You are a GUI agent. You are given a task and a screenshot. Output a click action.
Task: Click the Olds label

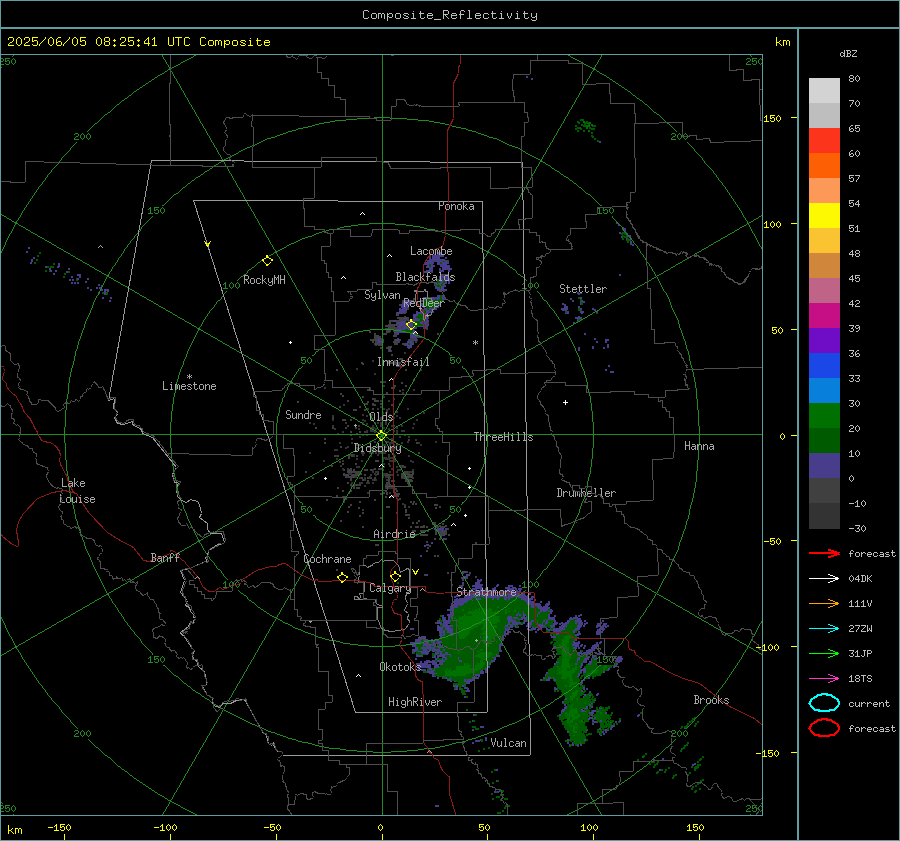pyautogui.click(x=381, y=417)
